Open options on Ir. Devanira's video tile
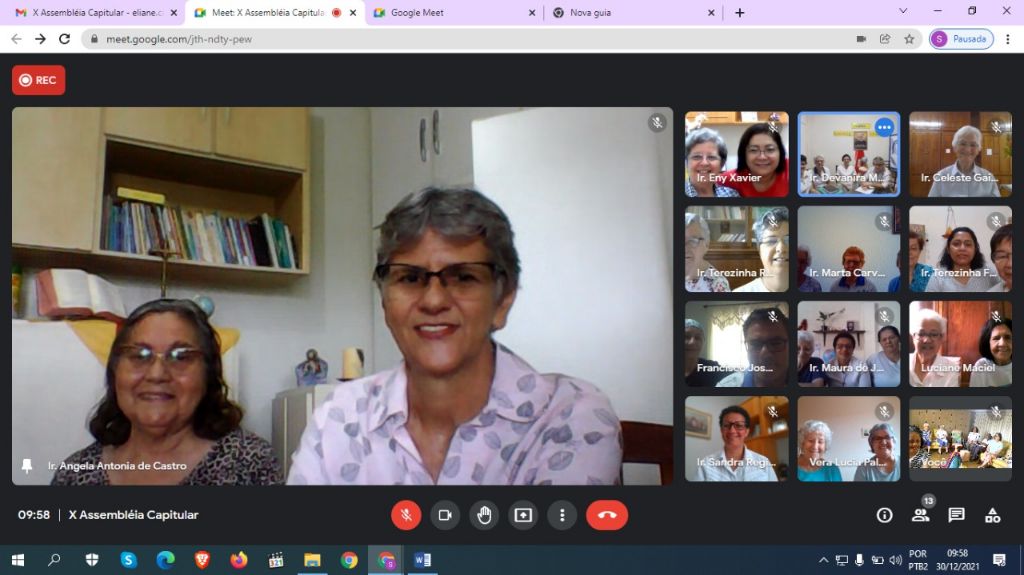The image size is (1024, 575). pos(884,127)
